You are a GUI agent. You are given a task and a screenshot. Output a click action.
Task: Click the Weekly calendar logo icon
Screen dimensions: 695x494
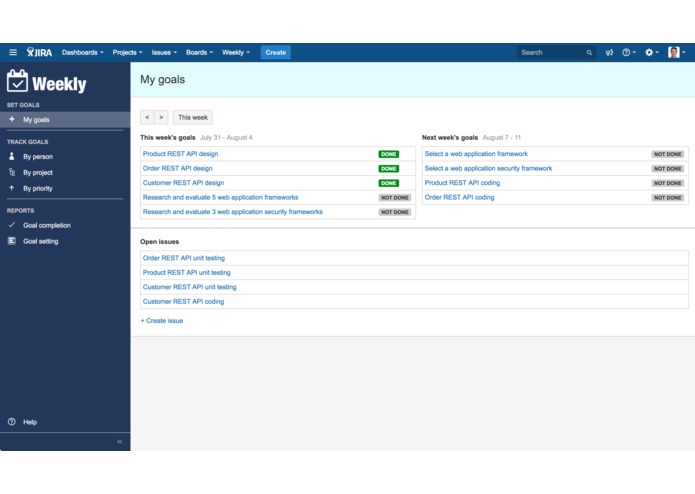17,81
